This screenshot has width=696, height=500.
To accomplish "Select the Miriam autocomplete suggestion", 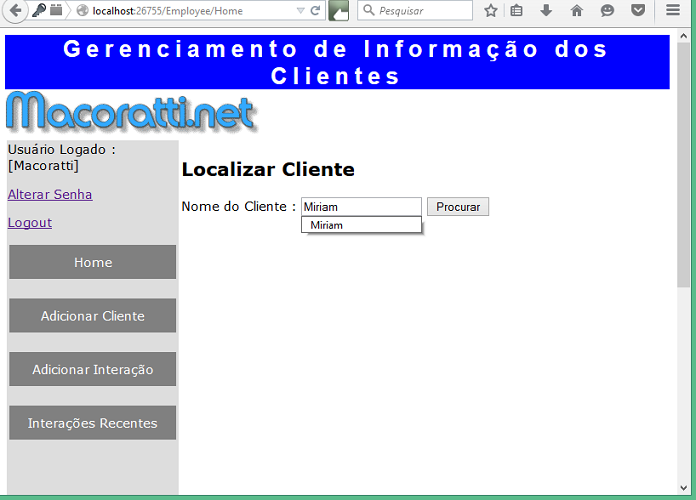I will pyautogui.click(x=361, y=225).
